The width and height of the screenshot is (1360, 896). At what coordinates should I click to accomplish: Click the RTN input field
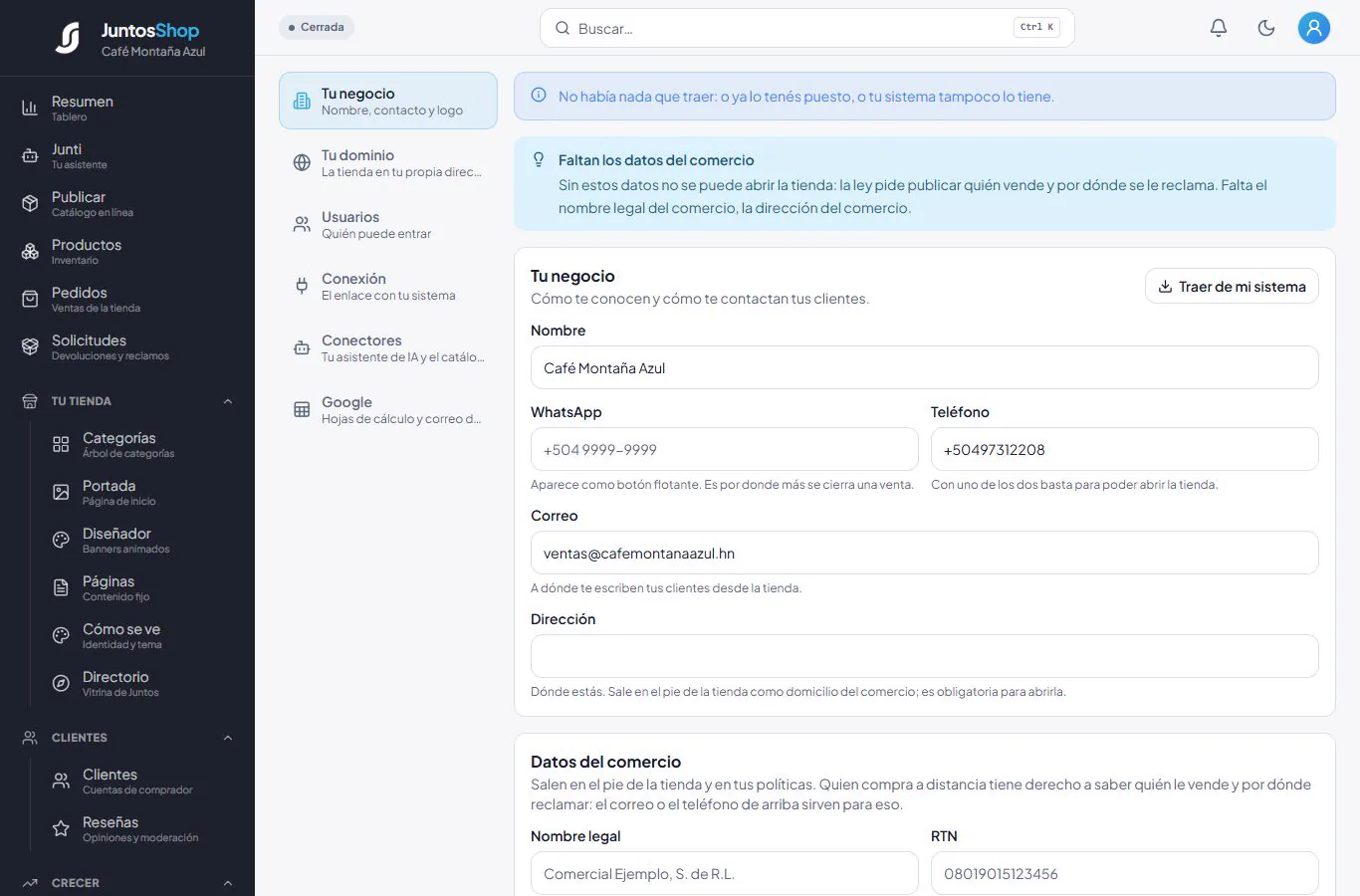(1124, 873)
